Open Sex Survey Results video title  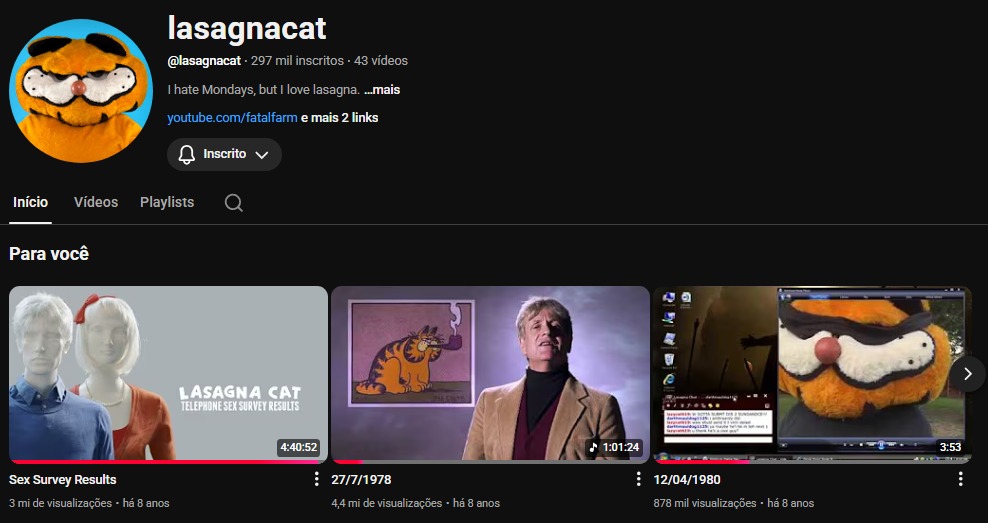(x=62, y=480)
